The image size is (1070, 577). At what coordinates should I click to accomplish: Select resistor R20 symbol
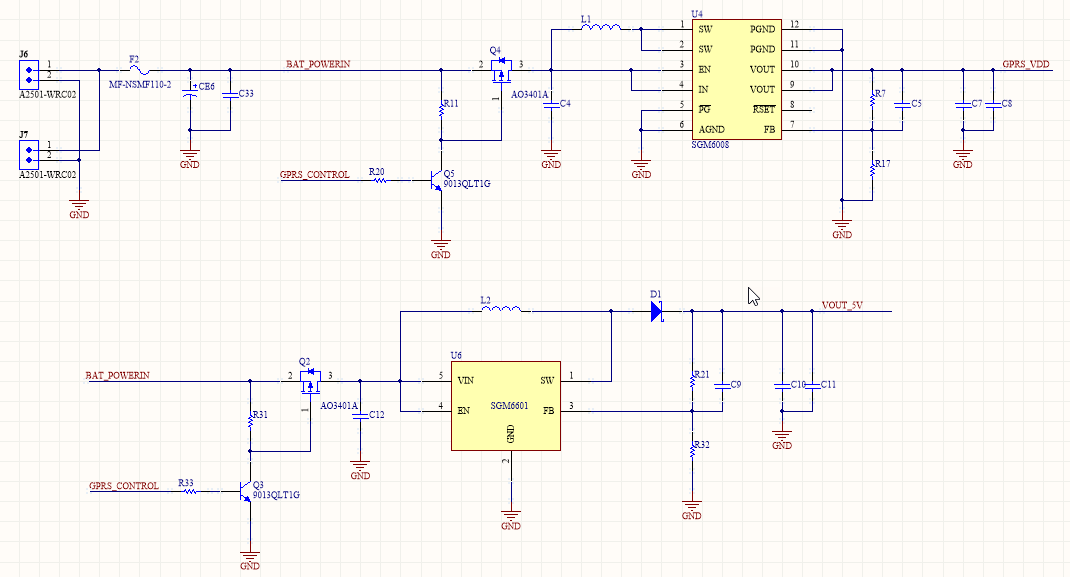tap(379, 180)
